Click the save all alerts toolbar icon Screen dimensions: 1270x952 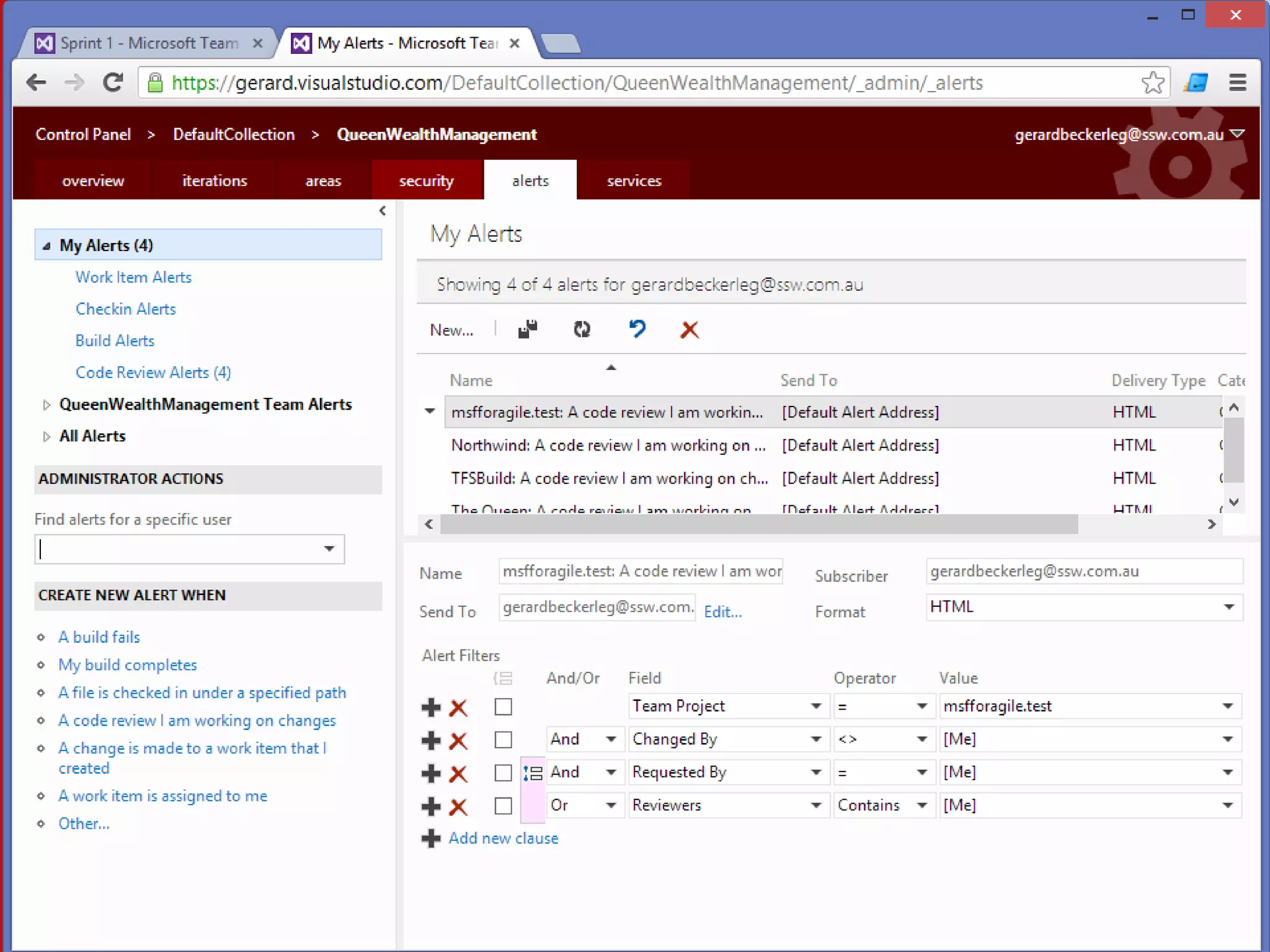click(528, 329)
